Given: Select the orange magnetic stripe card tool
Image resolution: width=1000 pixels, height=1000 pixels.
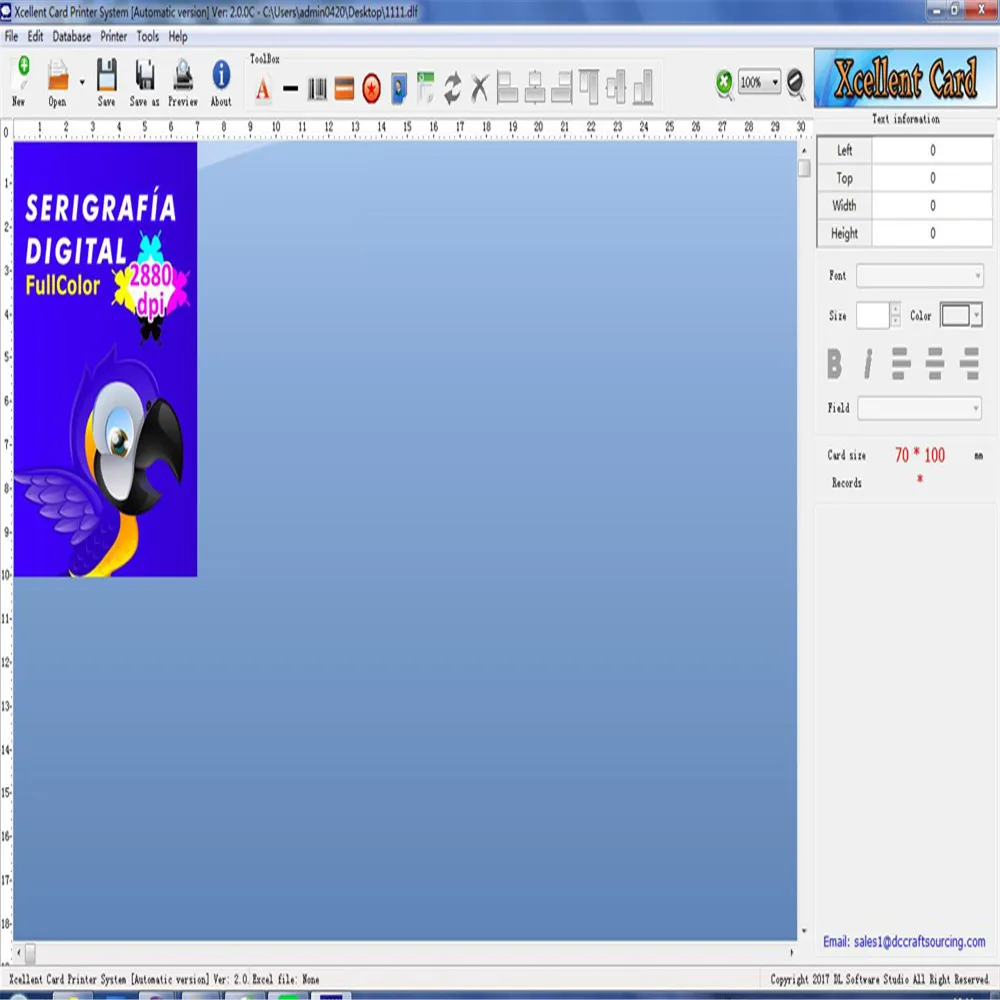Looking at the screenshot, I should pos(344,89).
